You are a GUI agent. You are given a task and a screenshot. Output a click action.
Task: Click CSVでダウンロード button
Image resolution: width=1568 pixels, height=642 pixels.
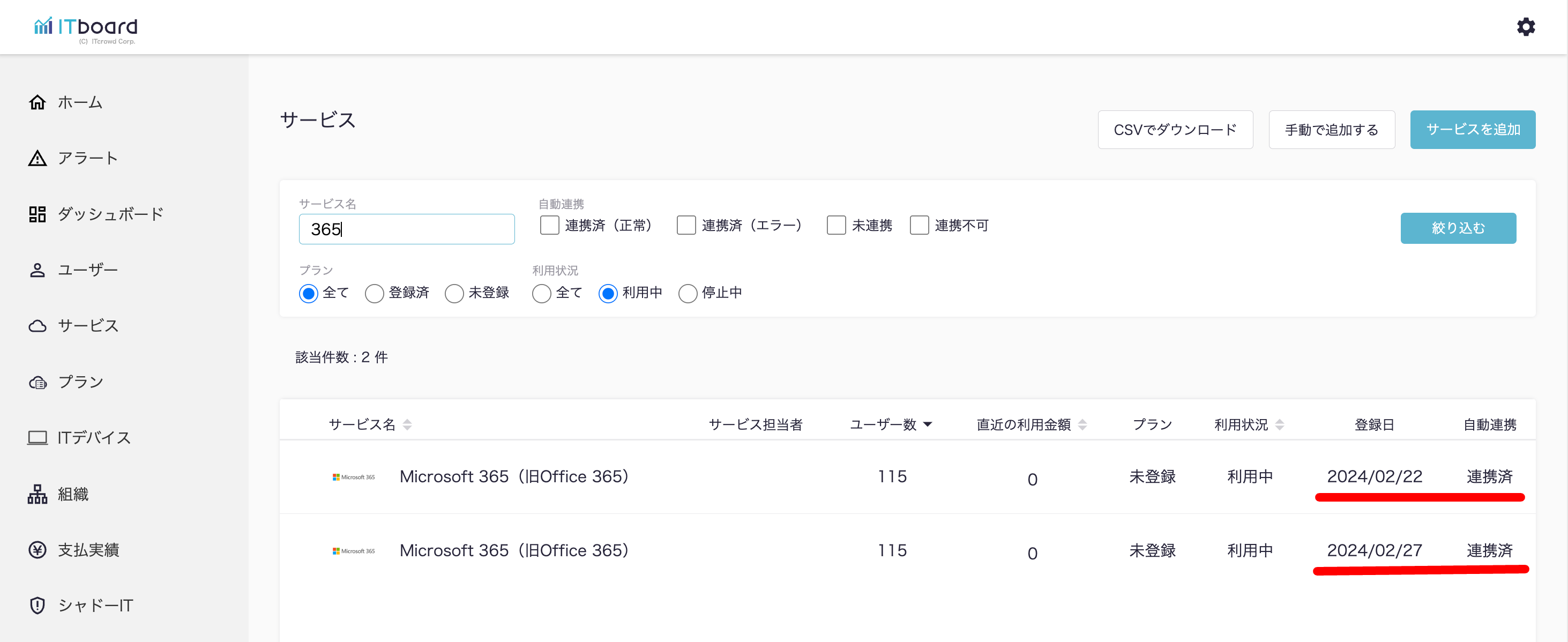point(1175,130)
